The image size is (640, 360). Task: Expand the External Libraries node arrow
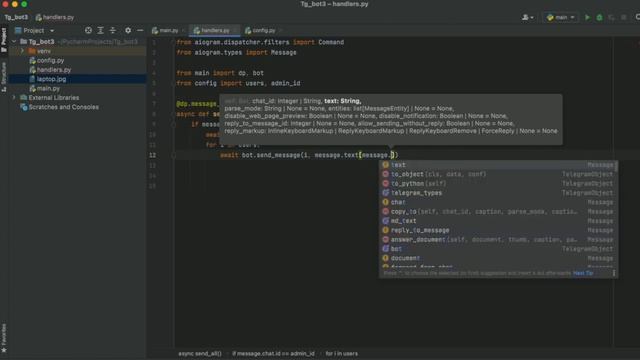(14, 98)
